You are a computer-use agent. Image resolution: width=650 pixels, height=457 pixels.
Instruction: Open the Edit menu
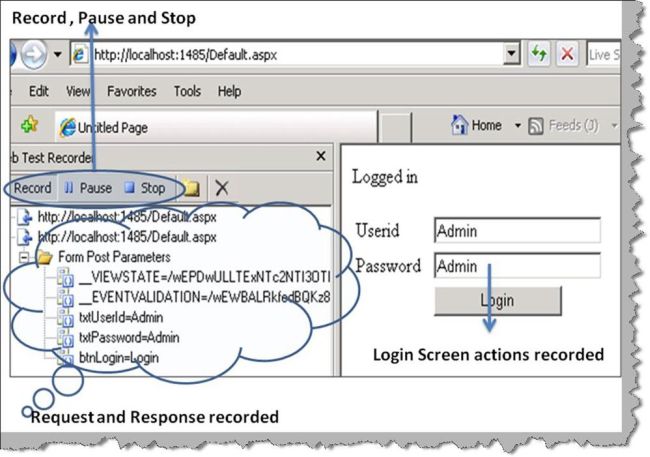pyautogui.click(x=39, y=91)
